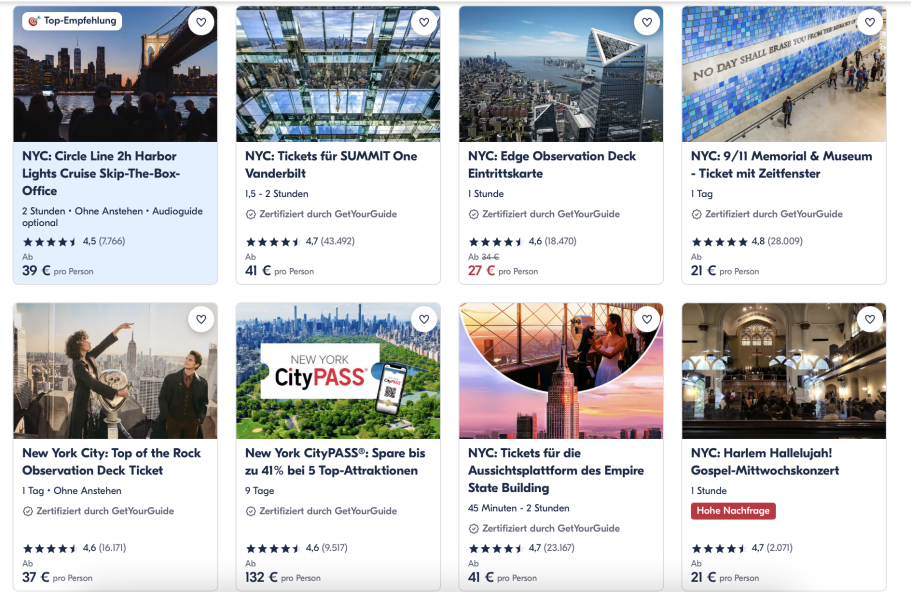Open 'Top of the Rock Observation Deck Ticket' title
Image resolution: width=911 pixels, height=592 pixels.
coord(112,461)
